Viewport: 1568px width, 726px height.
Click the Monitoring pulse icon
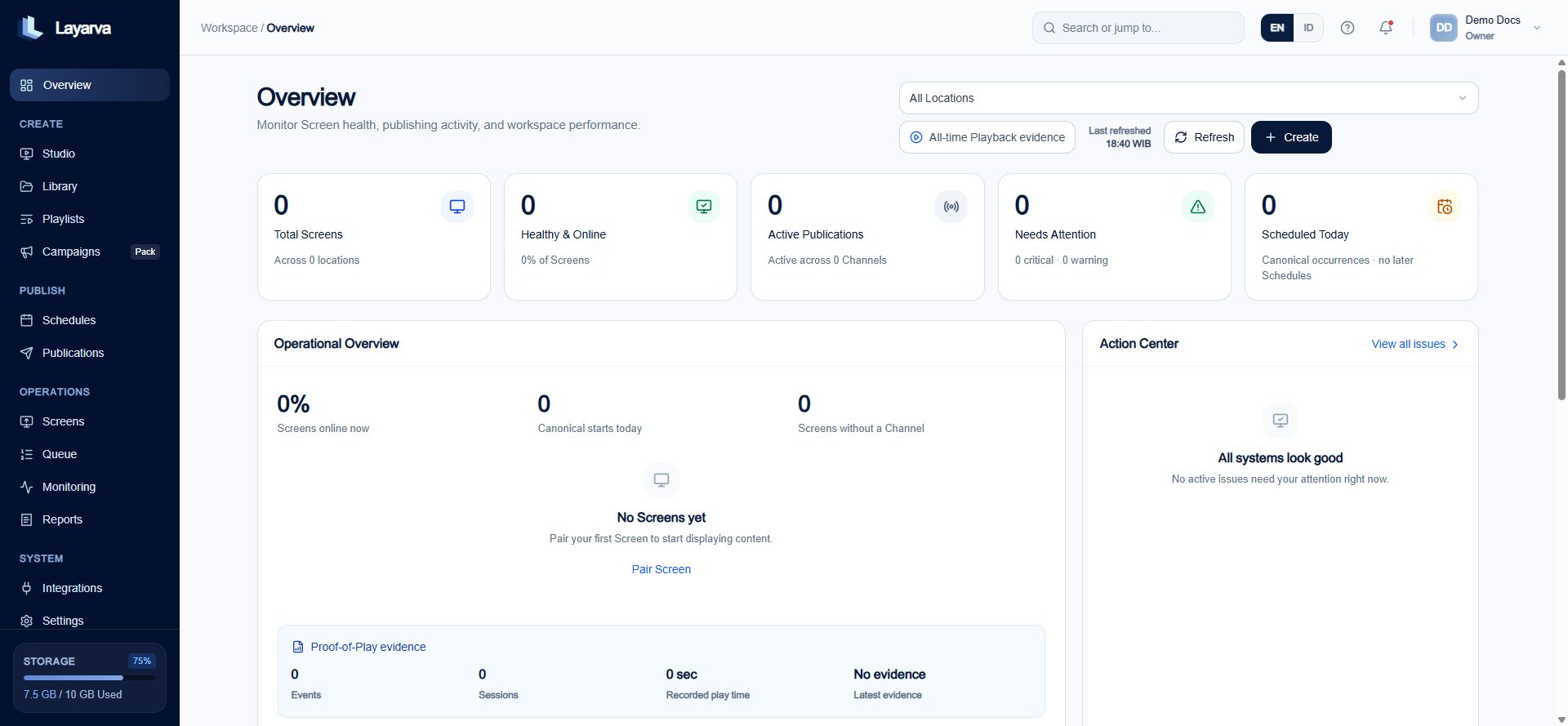point(27,487)
